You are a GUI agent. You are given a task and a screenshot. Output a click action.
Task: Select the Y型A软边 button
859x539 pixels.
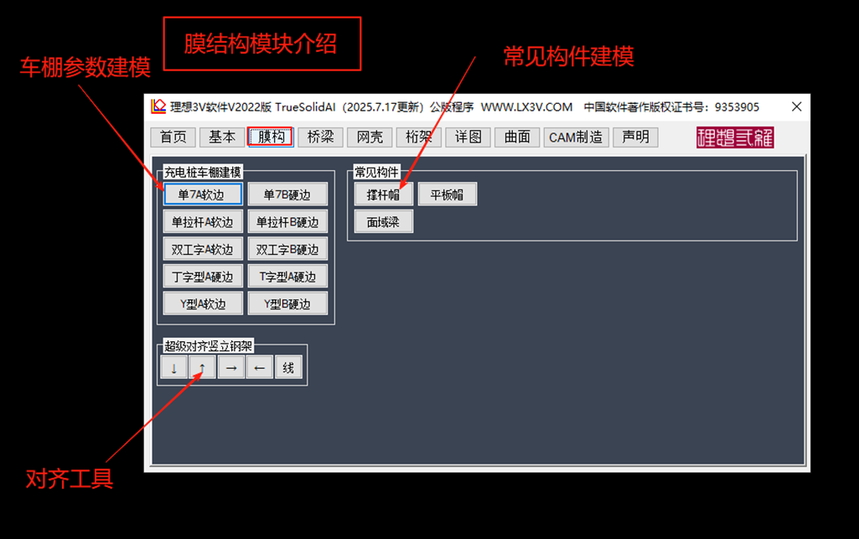point(203,304)
